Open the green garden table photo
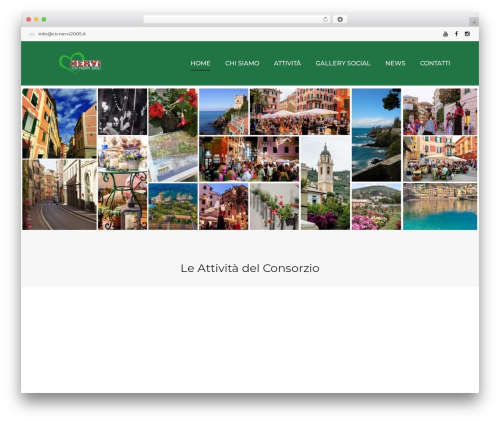The height and width of the screenshot is (423, 500). coord(122,183)
